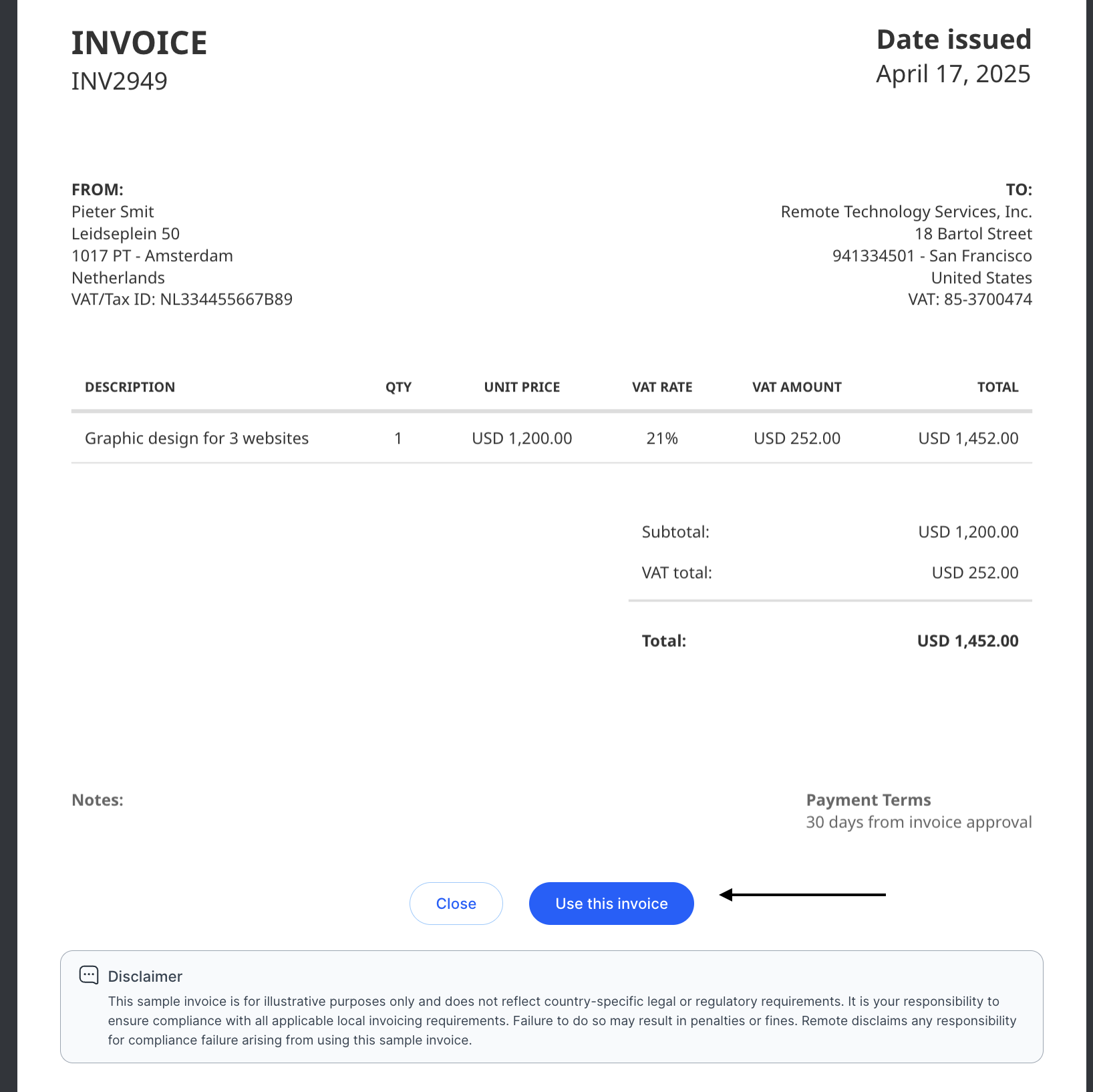The height and width of the screenshot is (1092, 1093).
Task: Close the invoice preview
Action: pyautogui.click(x=456, y=904)
